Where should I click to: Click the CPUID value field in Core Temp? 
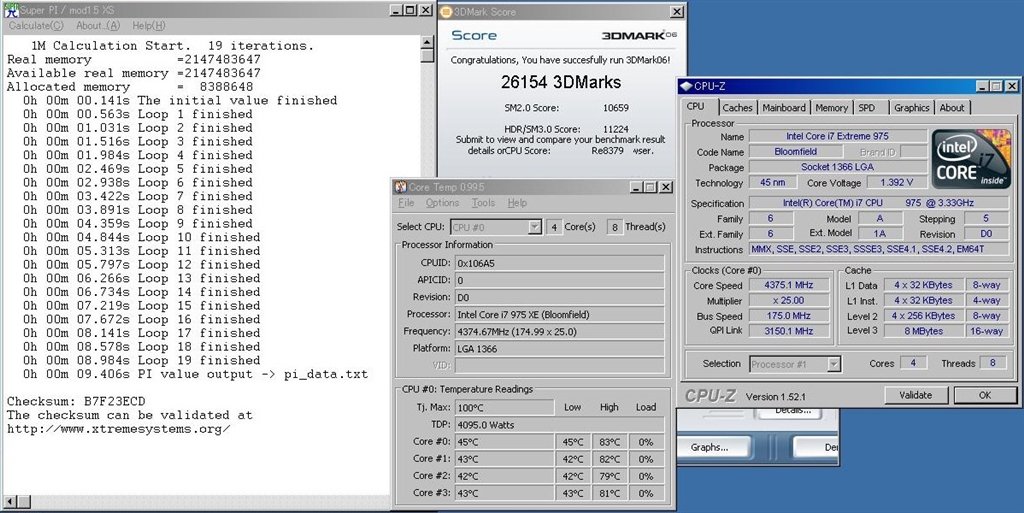[x=557, y=263]
